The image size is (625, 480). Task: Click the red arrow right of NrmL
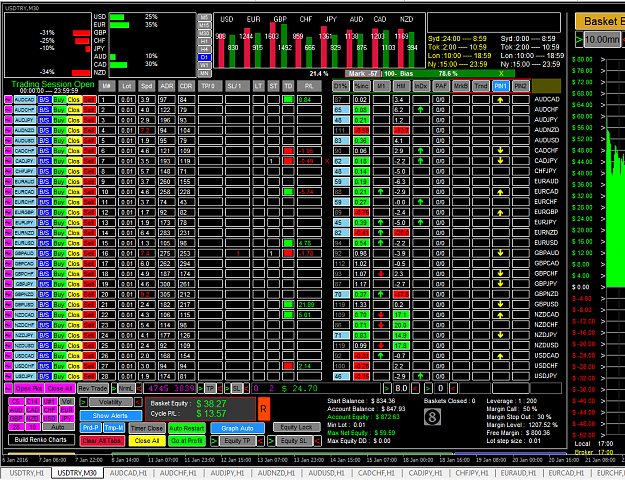tap(139, 388)
